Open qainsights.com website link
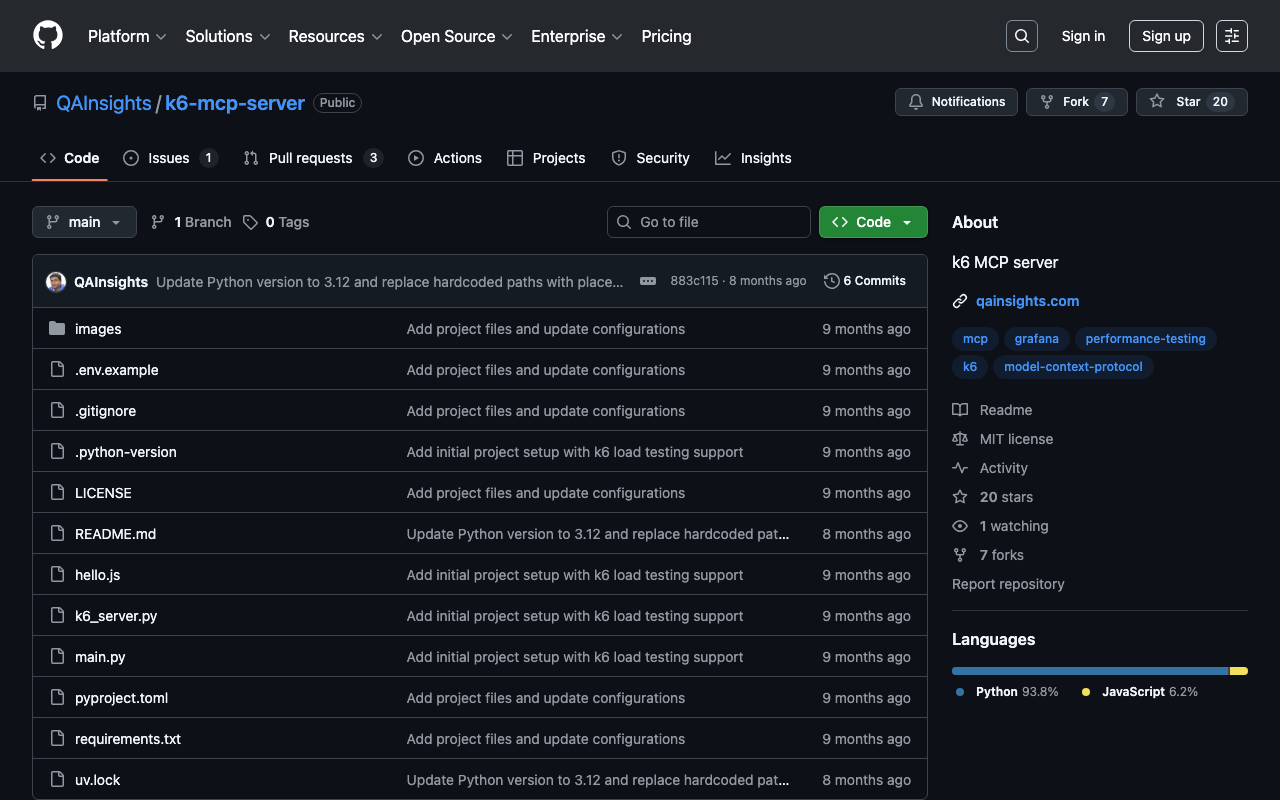This screenshot has width=1280, height=800. (1027, 301)
